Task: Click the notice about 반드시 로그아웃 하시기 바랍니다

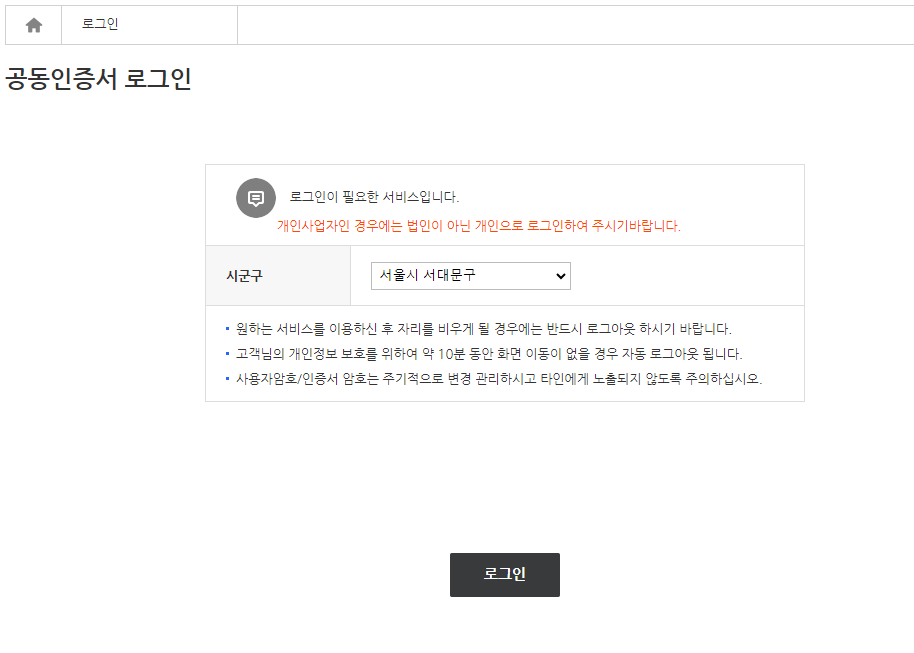Action: tap(483, 329)
